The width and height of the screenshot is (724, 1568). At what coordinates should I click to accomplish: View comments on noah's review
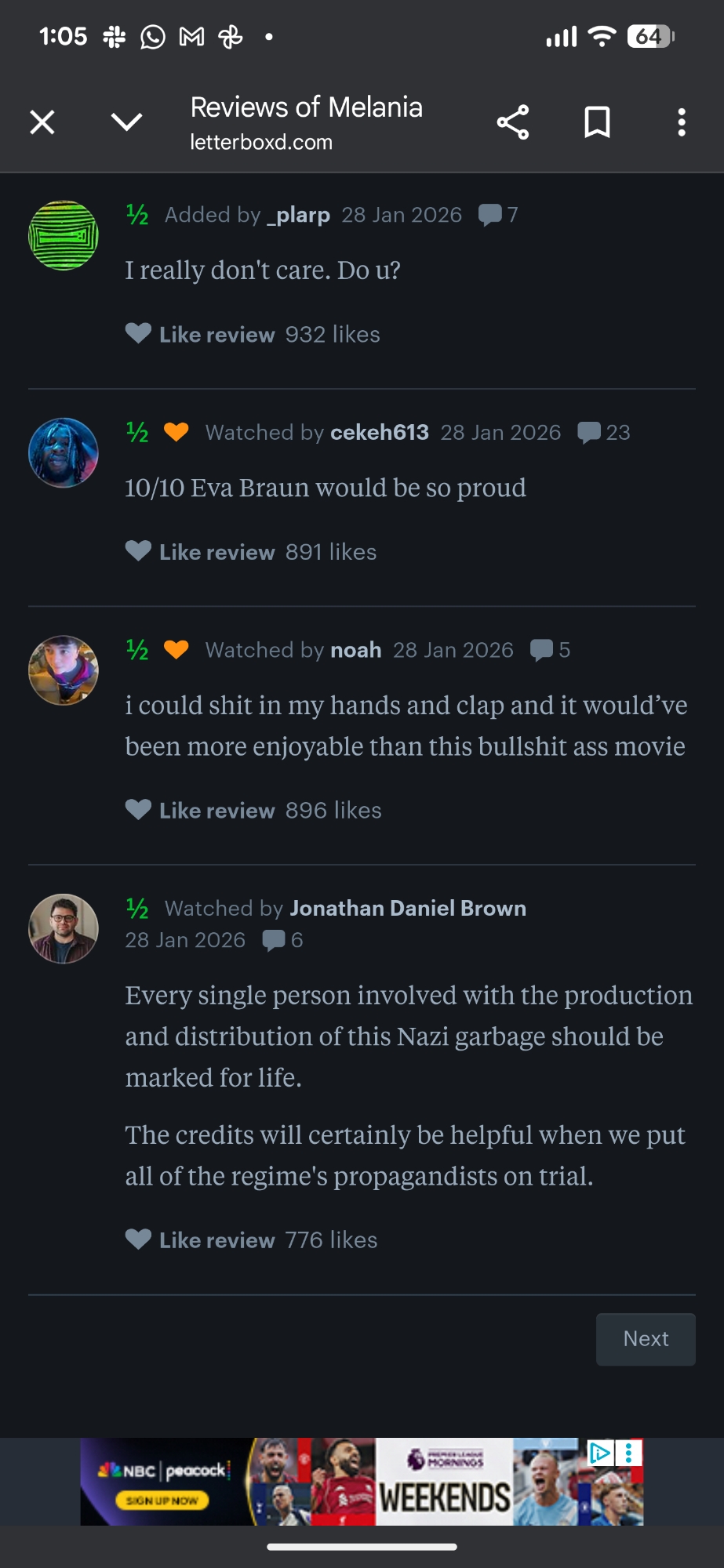(550, 650)
